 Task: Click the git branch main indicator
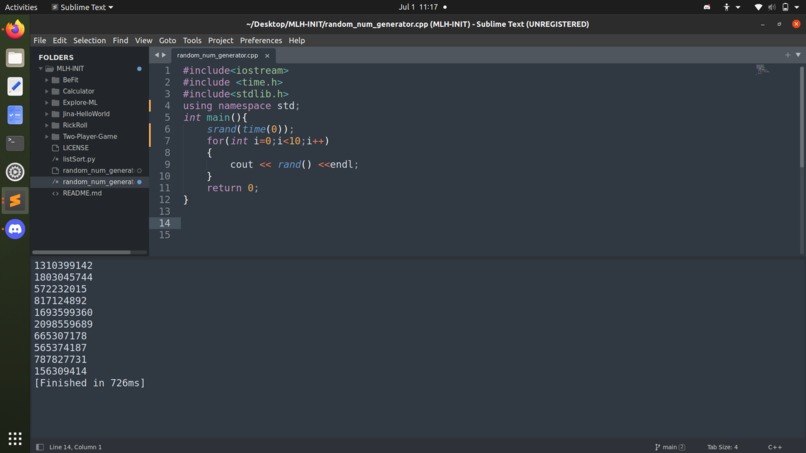pyautogui.click(x=670, y=447)
